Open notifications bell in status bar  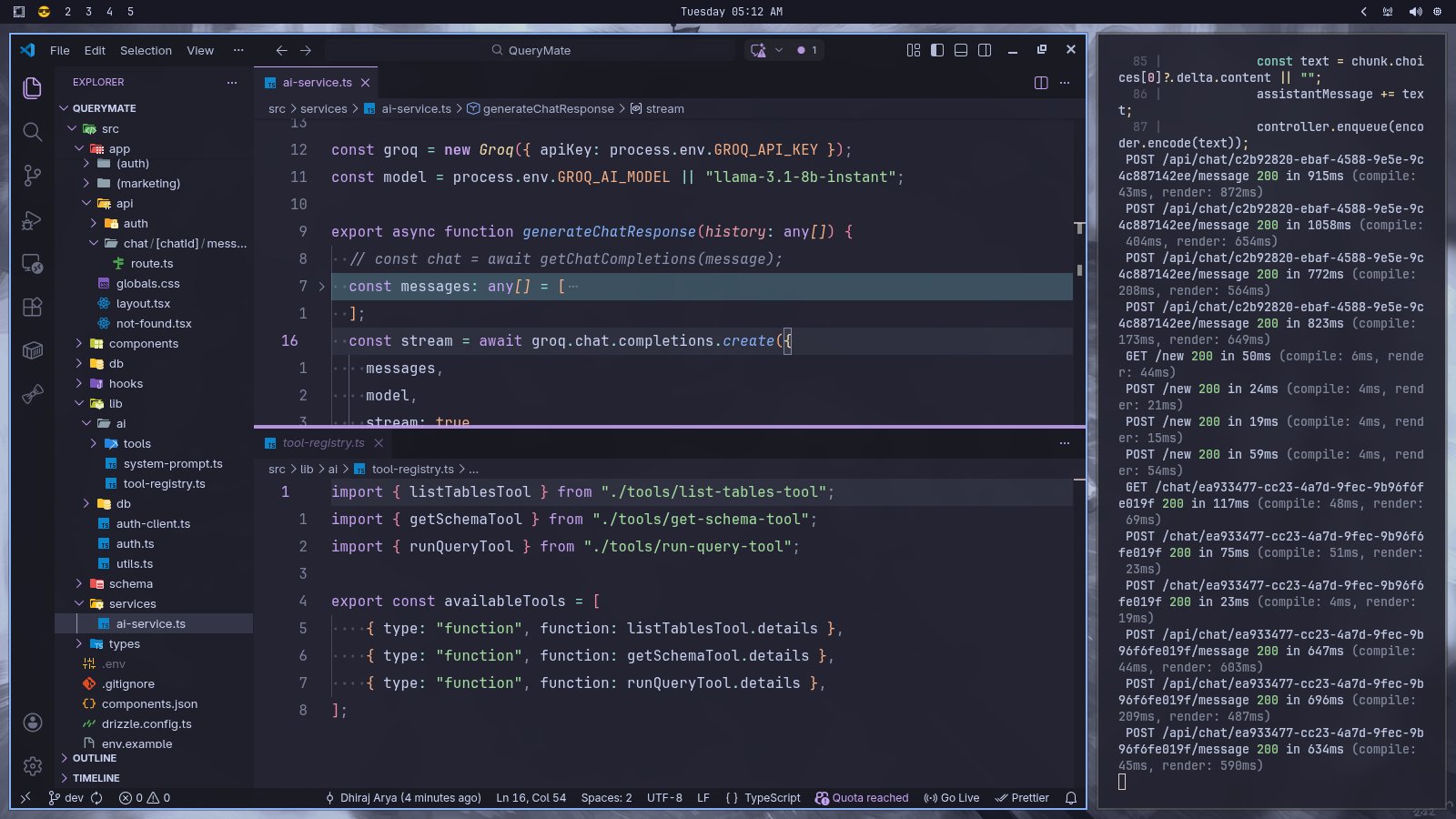pos(1071,798)
